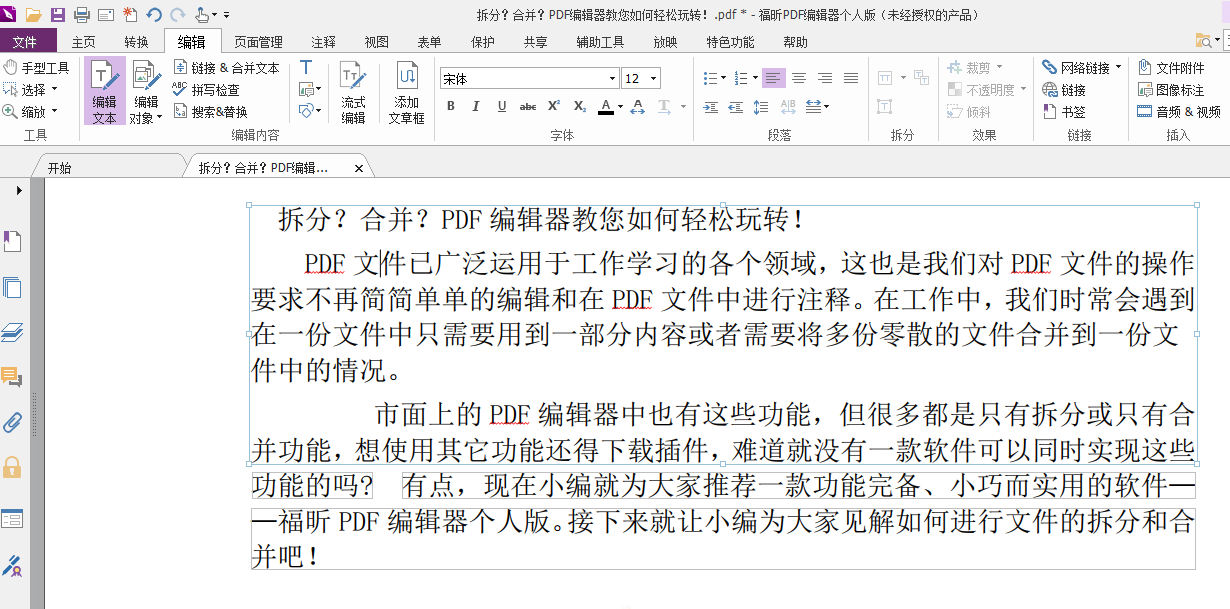Click the Edit Object (编辑对象) tool
Viewport: 1230px width, 609px height.
146,90
